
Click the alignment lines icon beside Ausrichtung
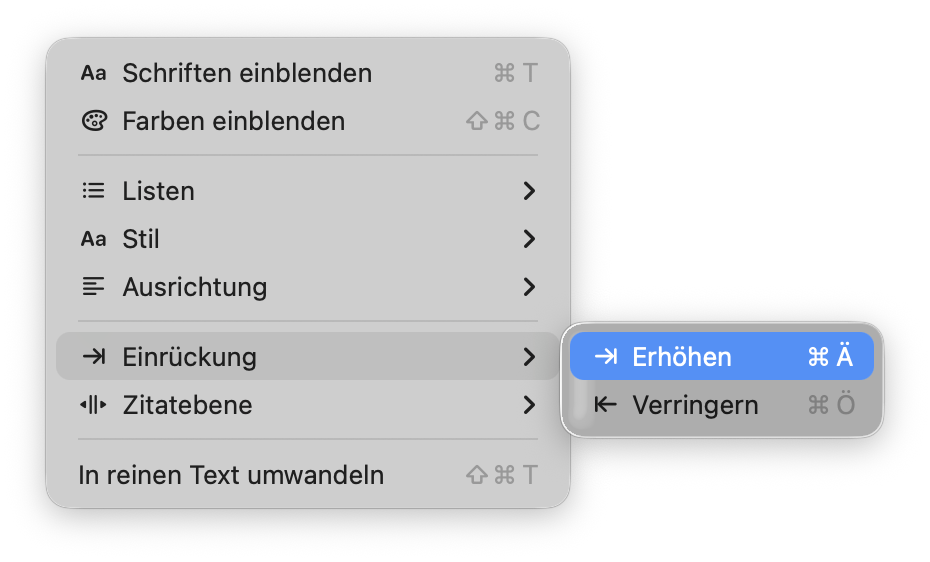tap(93, 287)
